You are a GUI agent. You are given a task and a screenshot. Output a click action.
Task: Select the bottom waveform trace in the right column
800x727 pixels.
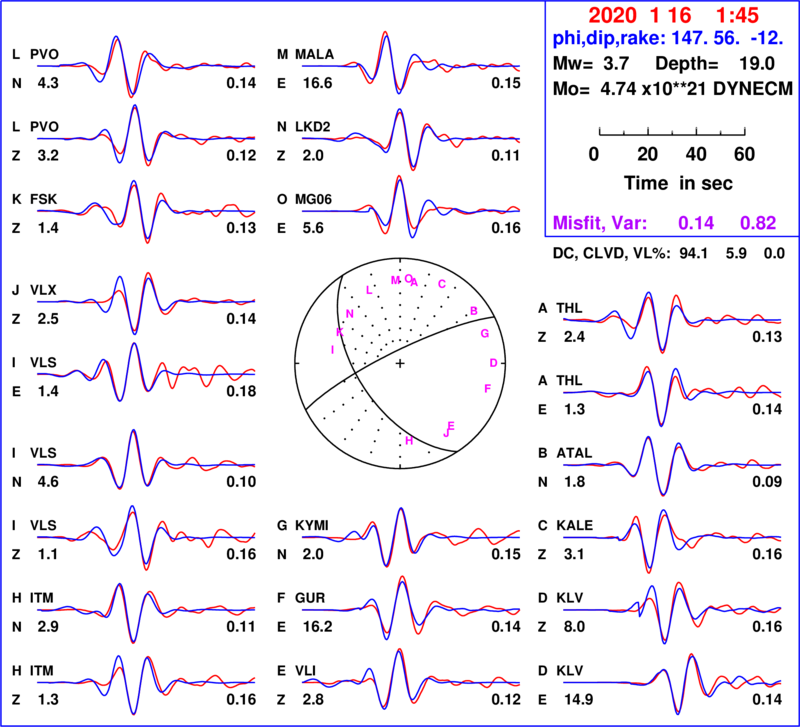coord(671,682)
